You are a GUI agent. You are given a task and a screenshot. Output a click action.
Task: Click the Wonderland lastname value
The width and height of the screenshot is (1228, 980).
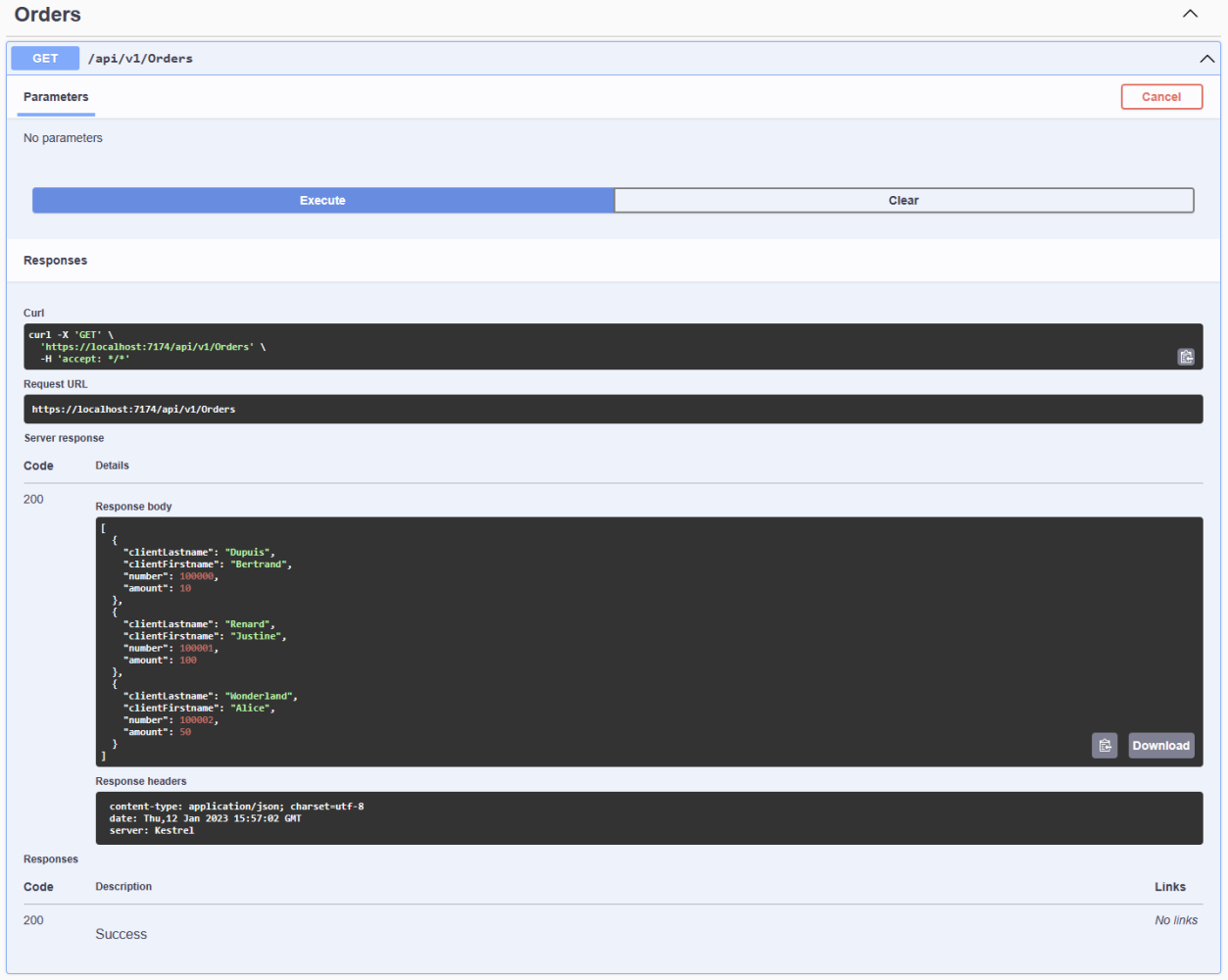(261, 697)
